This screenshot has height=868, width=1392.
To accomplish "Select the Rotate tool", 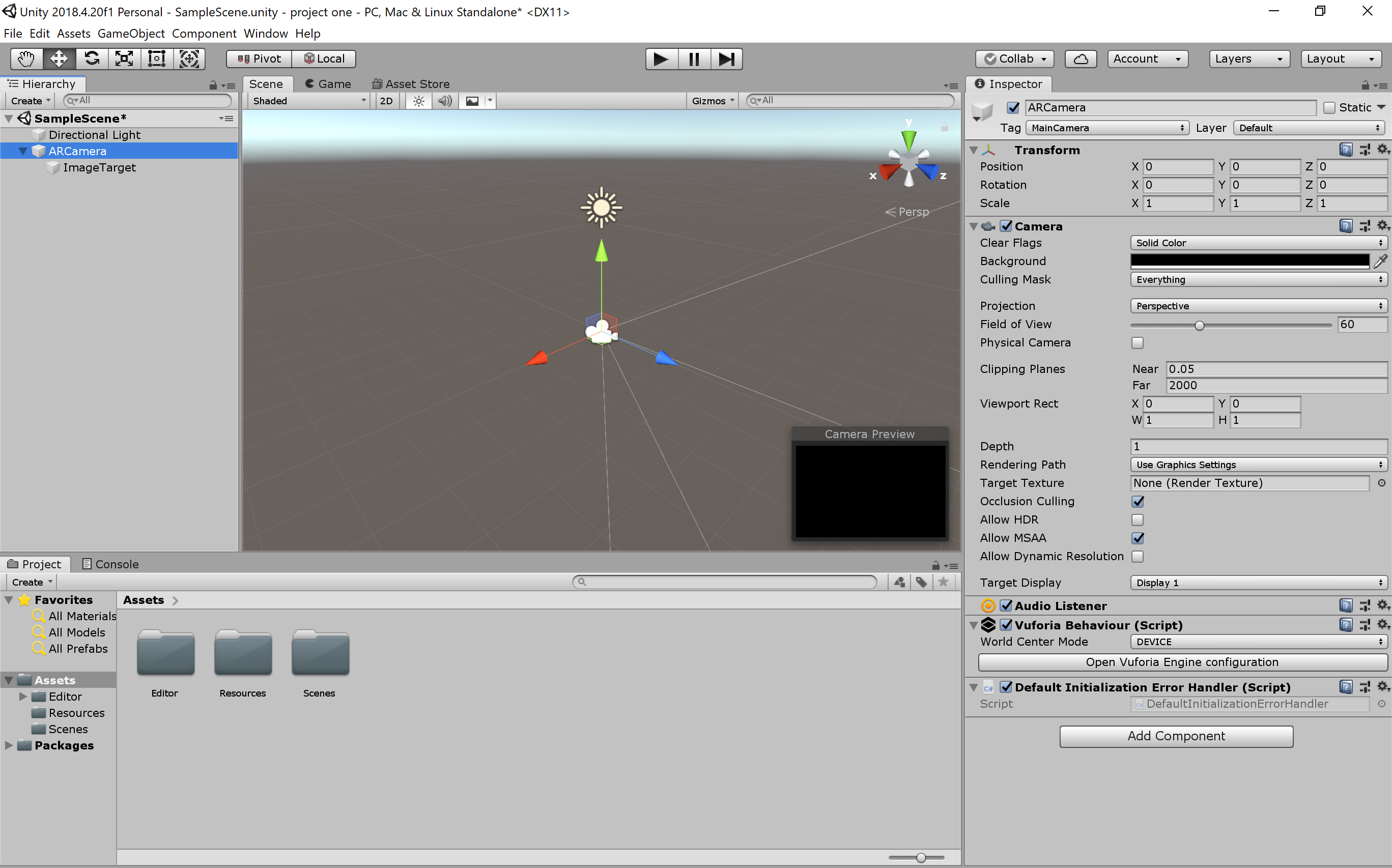I will click(x=92, y=59).
